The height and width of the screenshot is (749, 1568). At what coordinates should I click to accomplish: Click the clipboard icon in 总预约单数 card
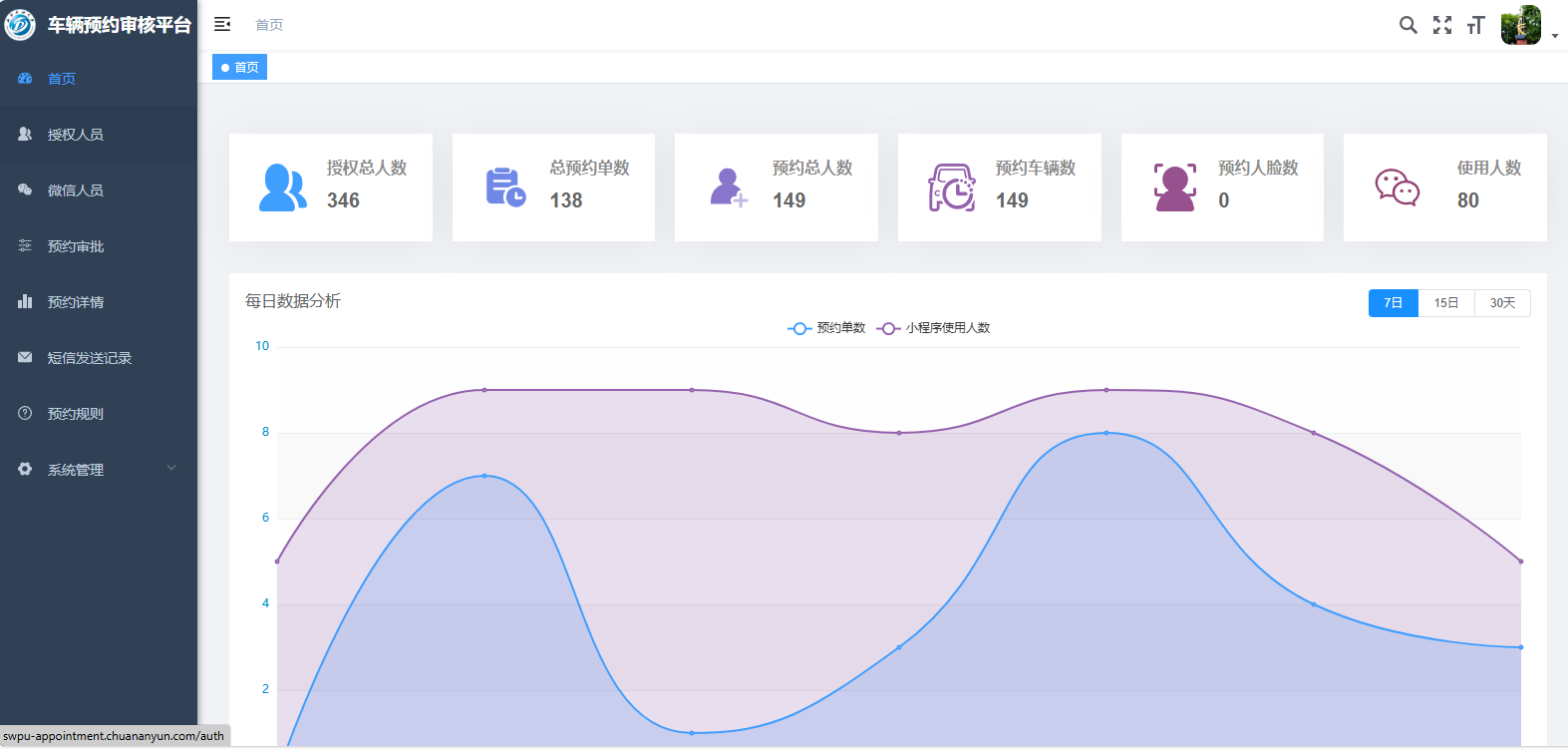[505, 187]
